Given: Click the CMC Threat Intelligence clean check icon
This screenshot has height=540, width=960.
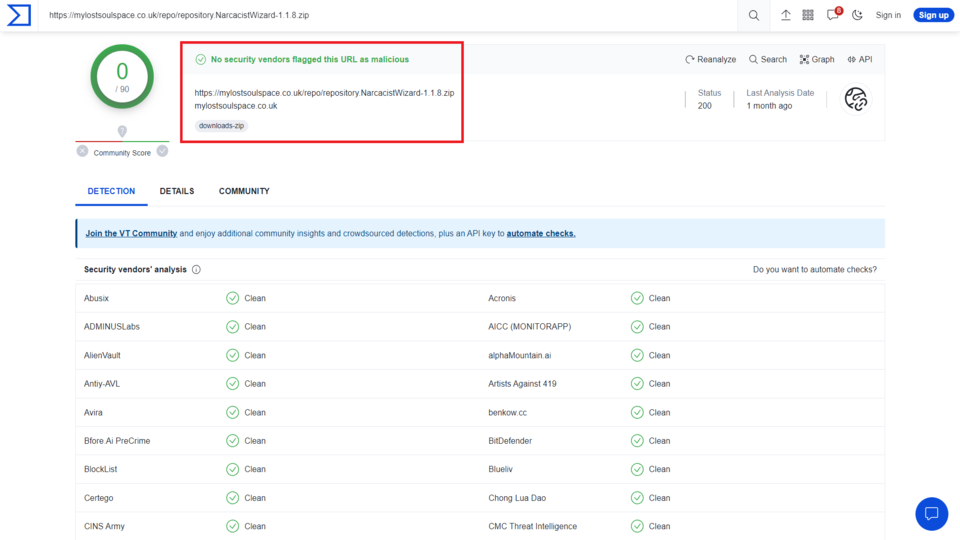Looking at the screenshot, I should coord(637,526).
